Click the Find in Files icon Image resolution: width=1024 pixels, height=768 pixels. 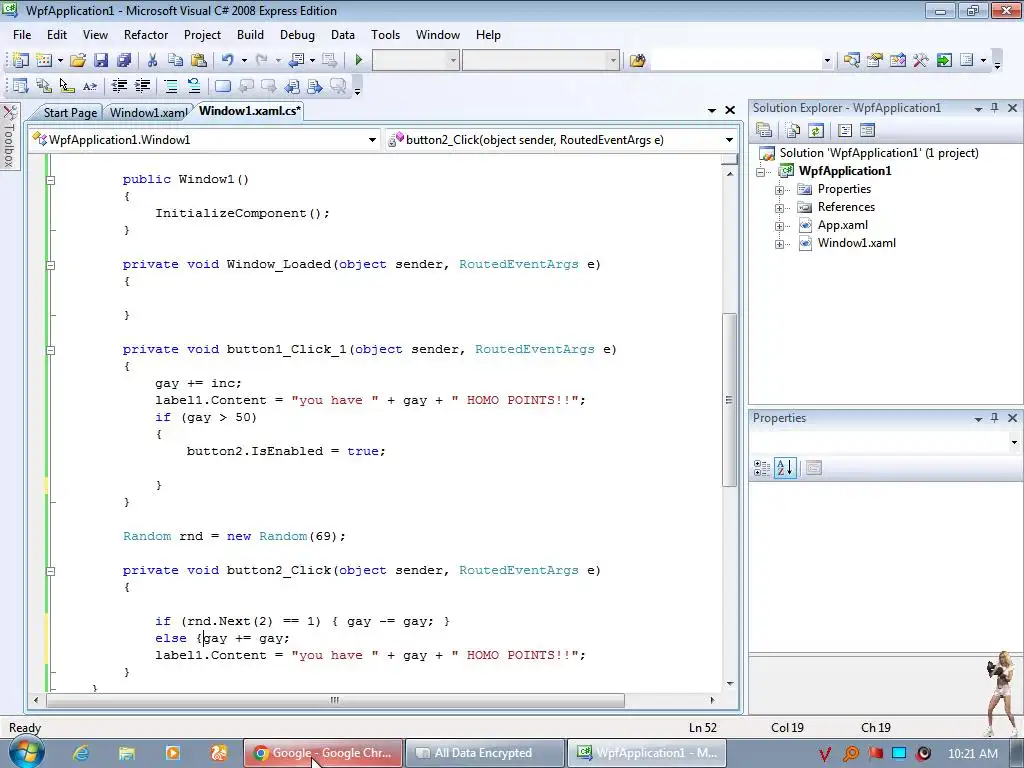637,60
